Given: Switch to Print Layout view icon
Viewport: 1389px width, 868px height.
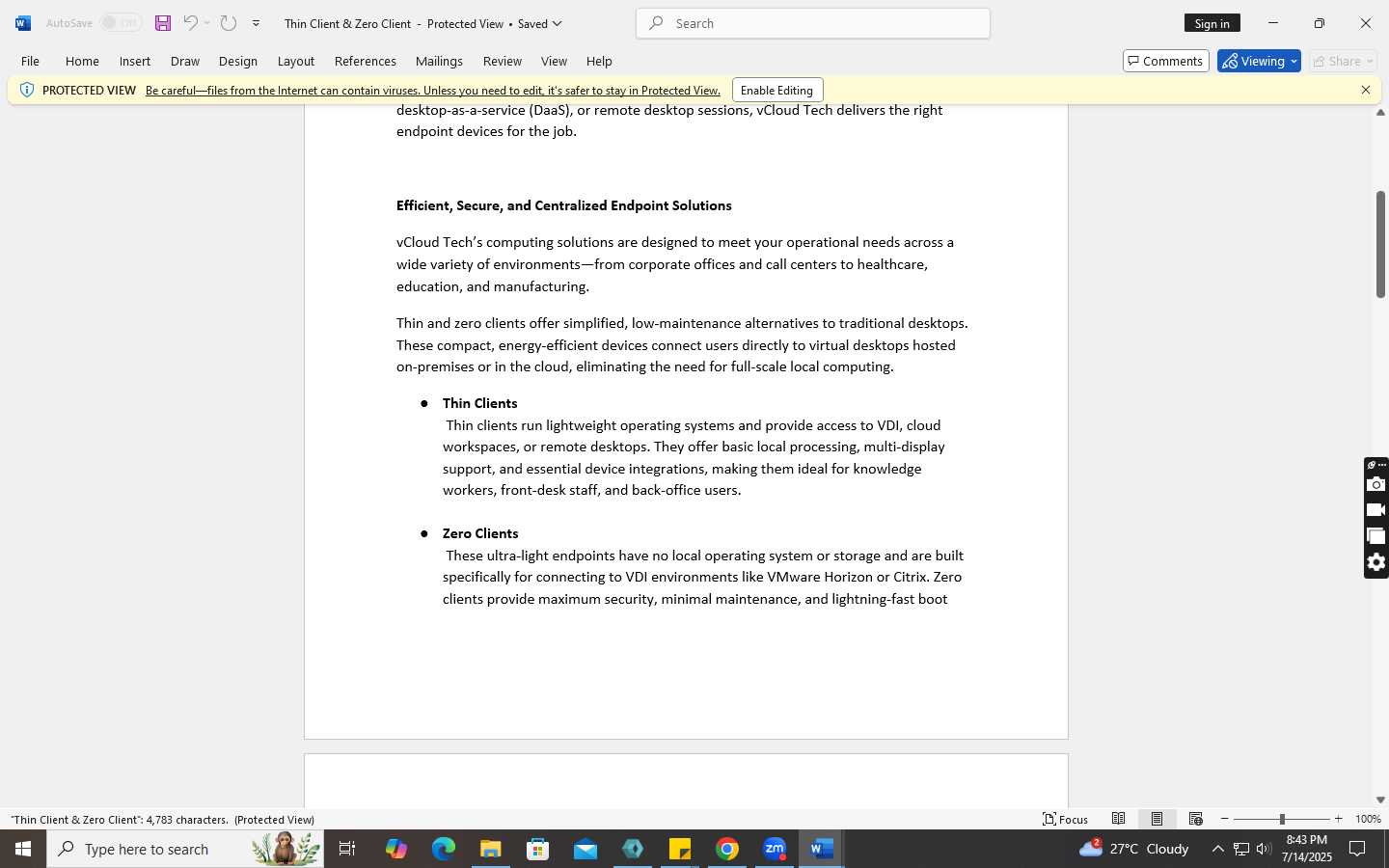Looking at the screenshot, I should (x=1157, y=819).
